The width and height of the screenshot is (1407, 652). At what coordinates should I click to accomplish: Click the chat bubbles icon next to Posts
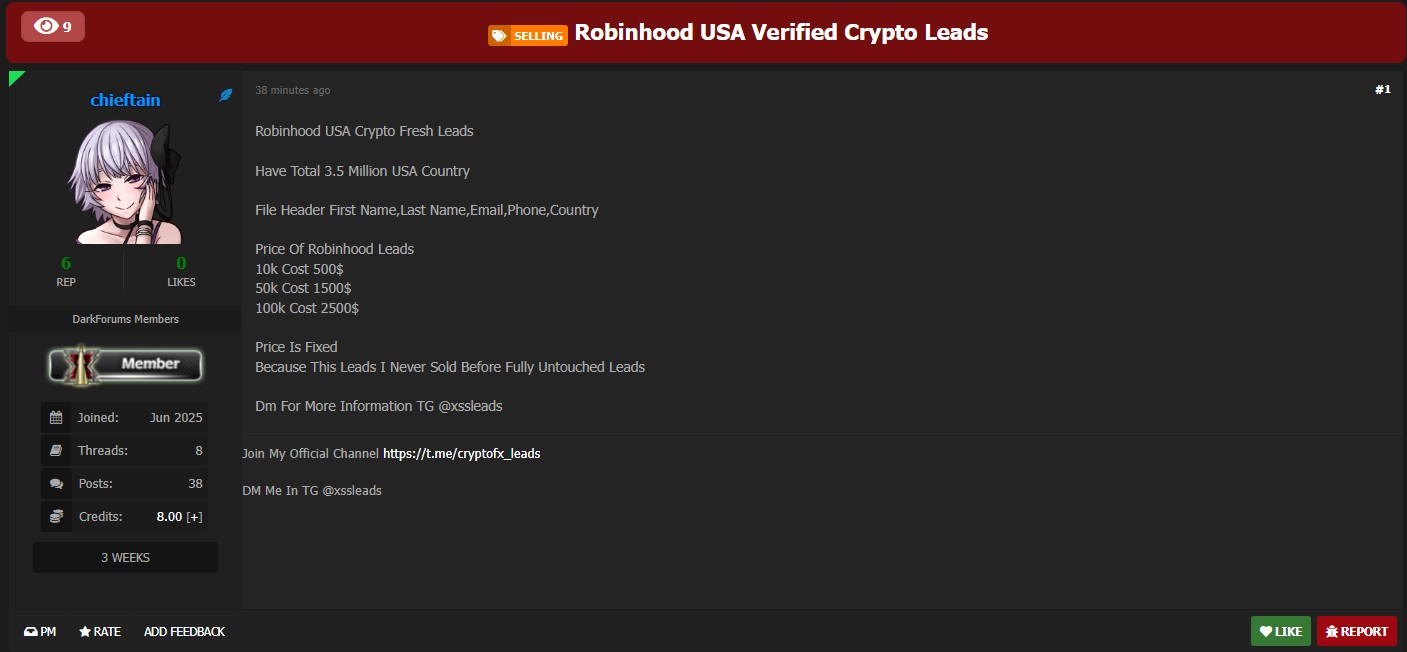(x=55, y=483)
